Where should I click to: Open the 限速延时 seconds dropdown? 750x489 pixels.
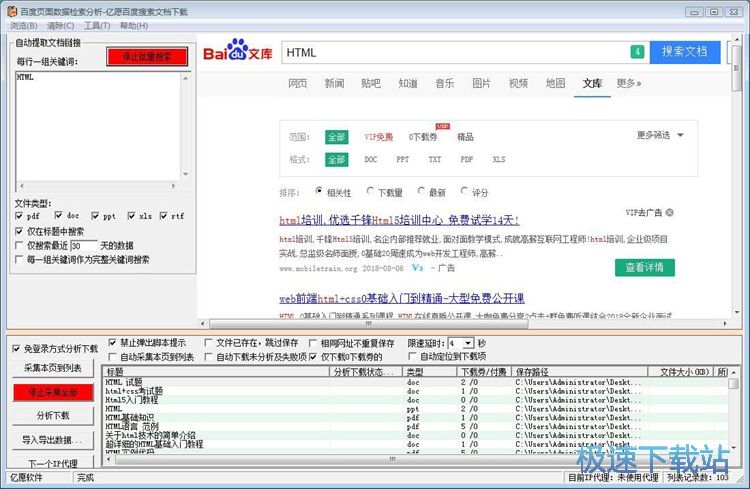tap(468, 343)
